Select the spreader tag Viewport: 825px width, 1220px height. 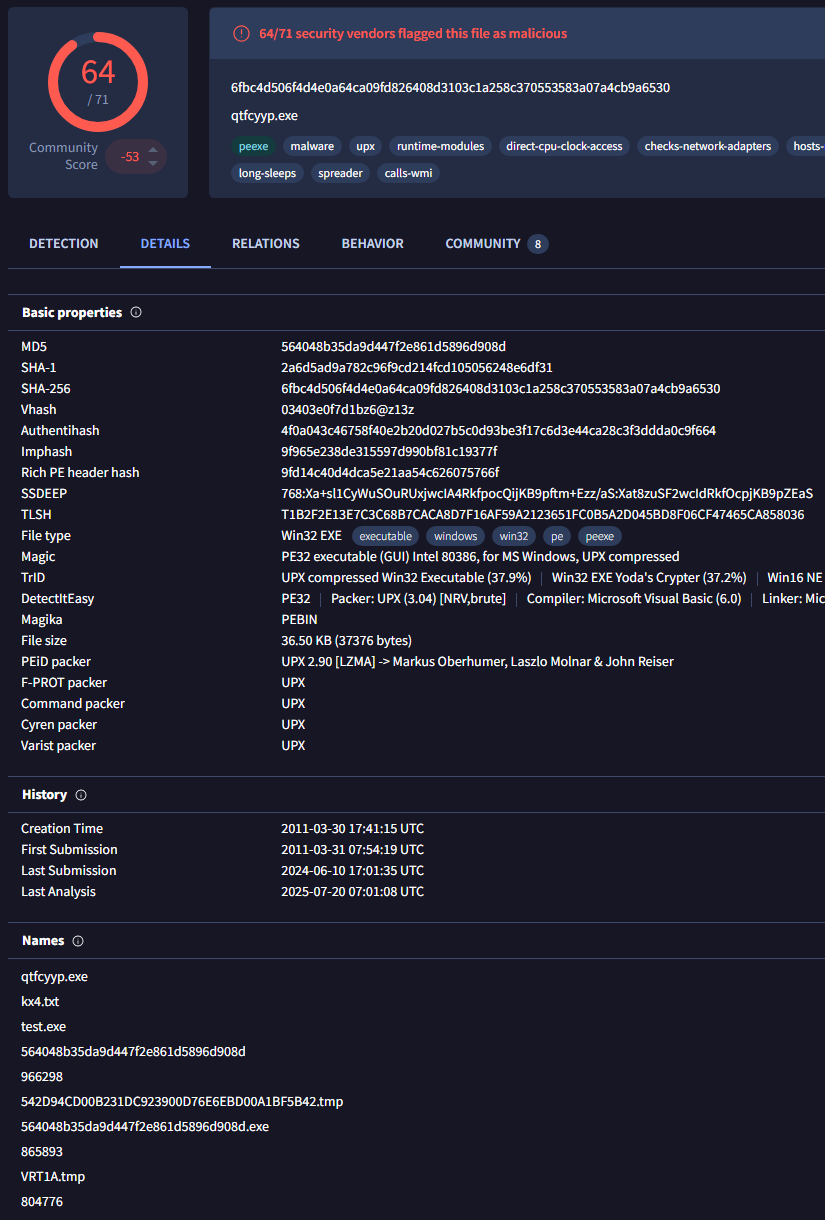tap(341, 173)
